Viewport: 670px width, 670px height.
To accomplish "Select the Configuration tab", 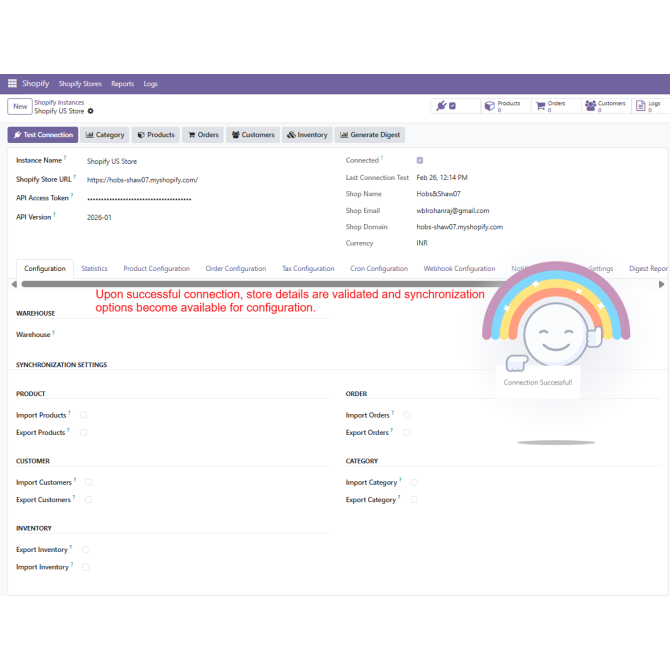I will coord(45,268).
